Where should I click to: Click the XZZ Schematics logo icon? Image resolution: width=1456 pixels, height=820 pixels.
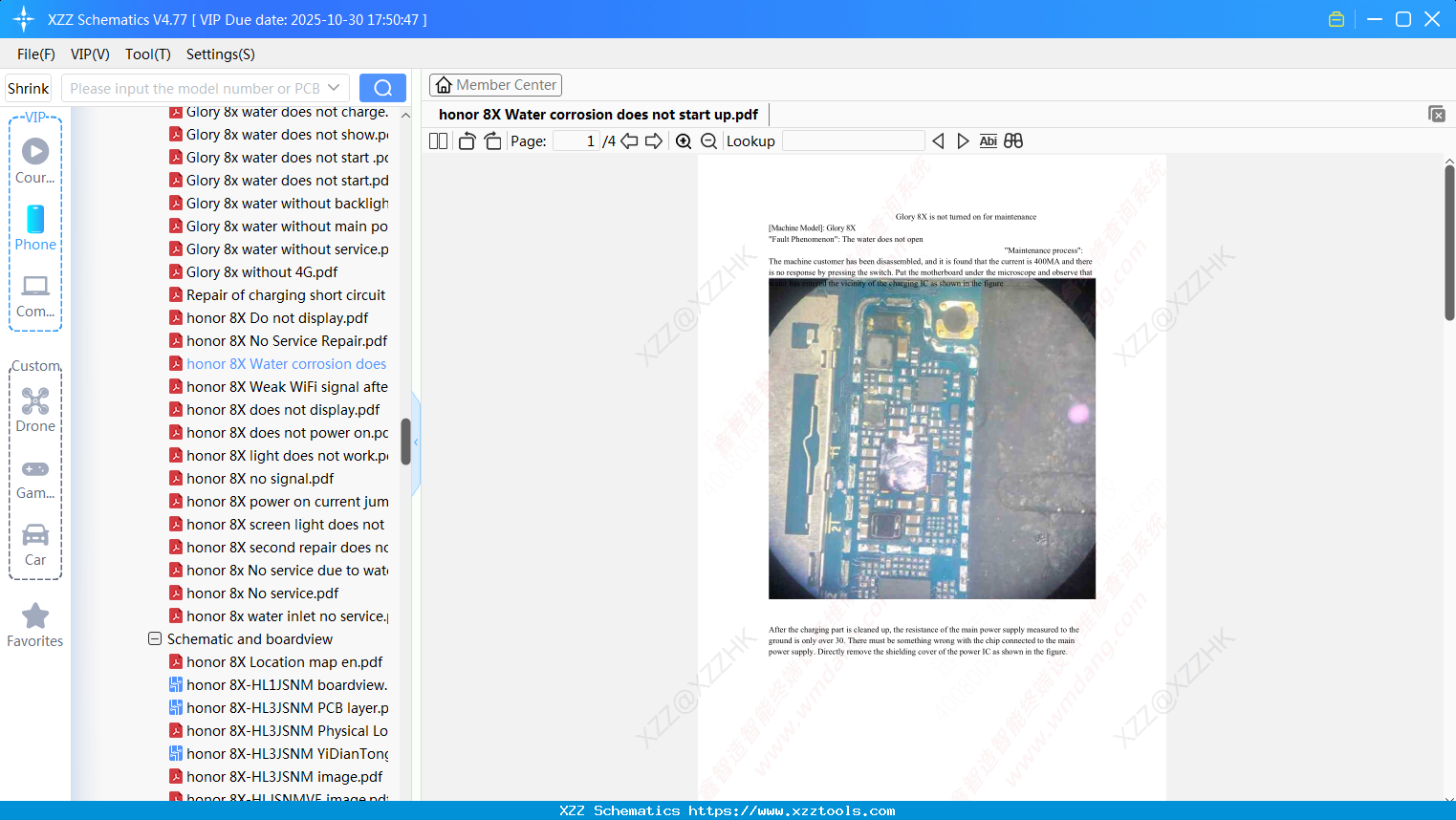tap(24, 19)
